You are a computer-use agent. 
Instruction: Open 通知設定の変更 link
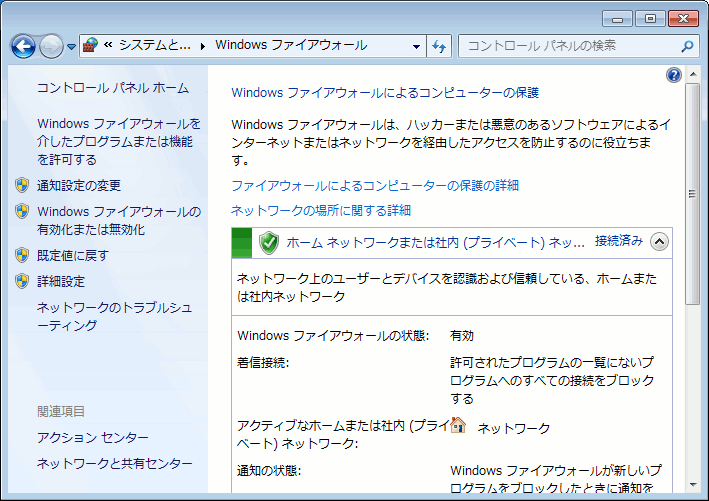coord(79,185)
